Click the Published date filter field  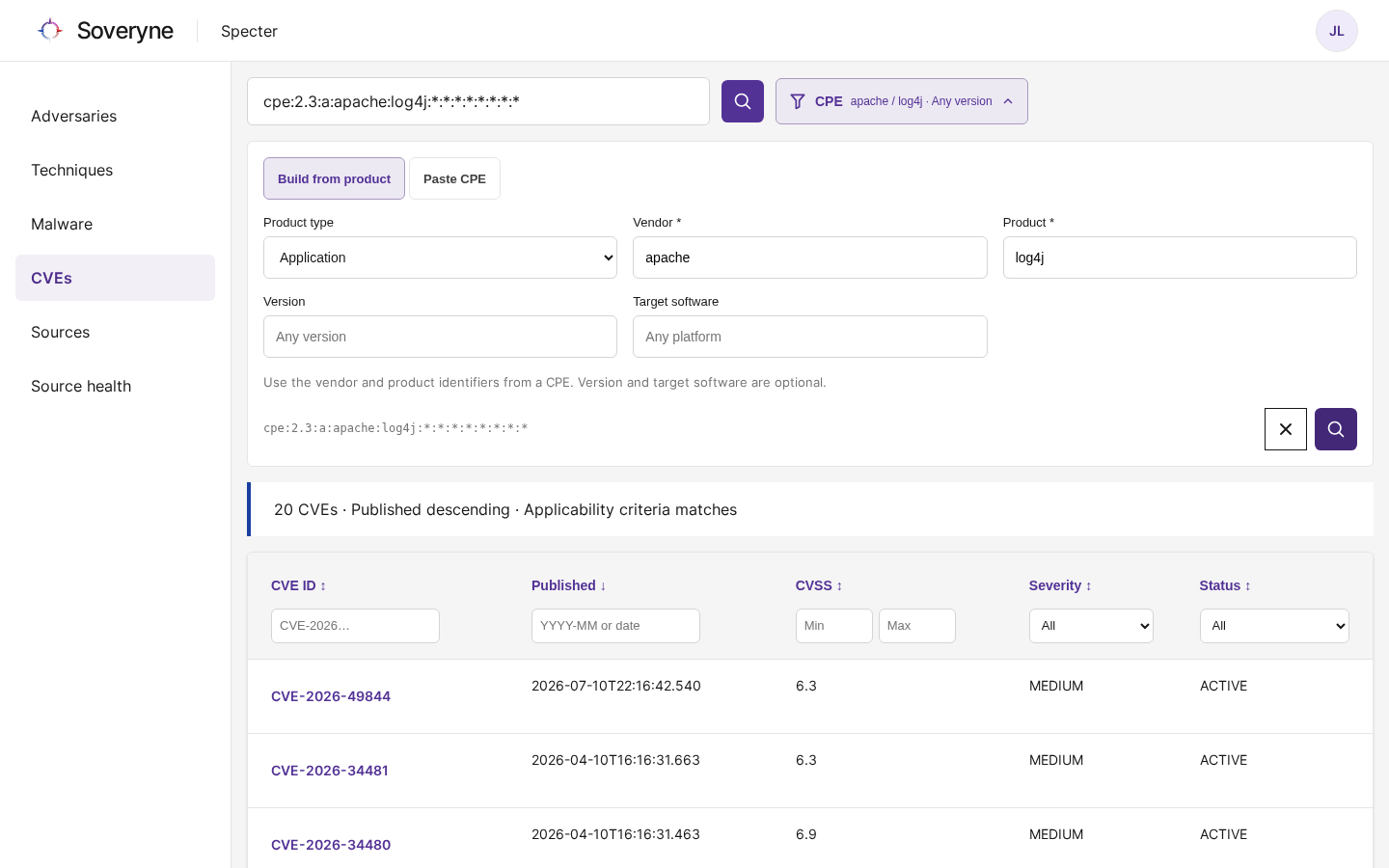tap(615, 626)
